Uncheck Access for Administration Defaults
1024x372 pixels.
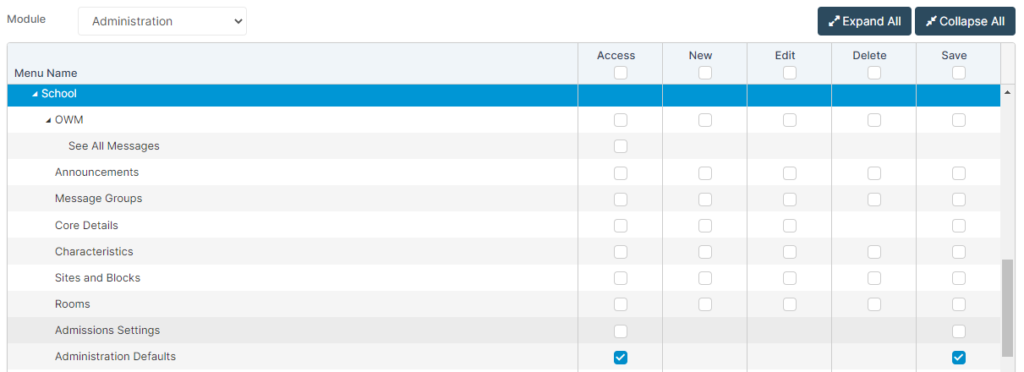tap(620, 357)
